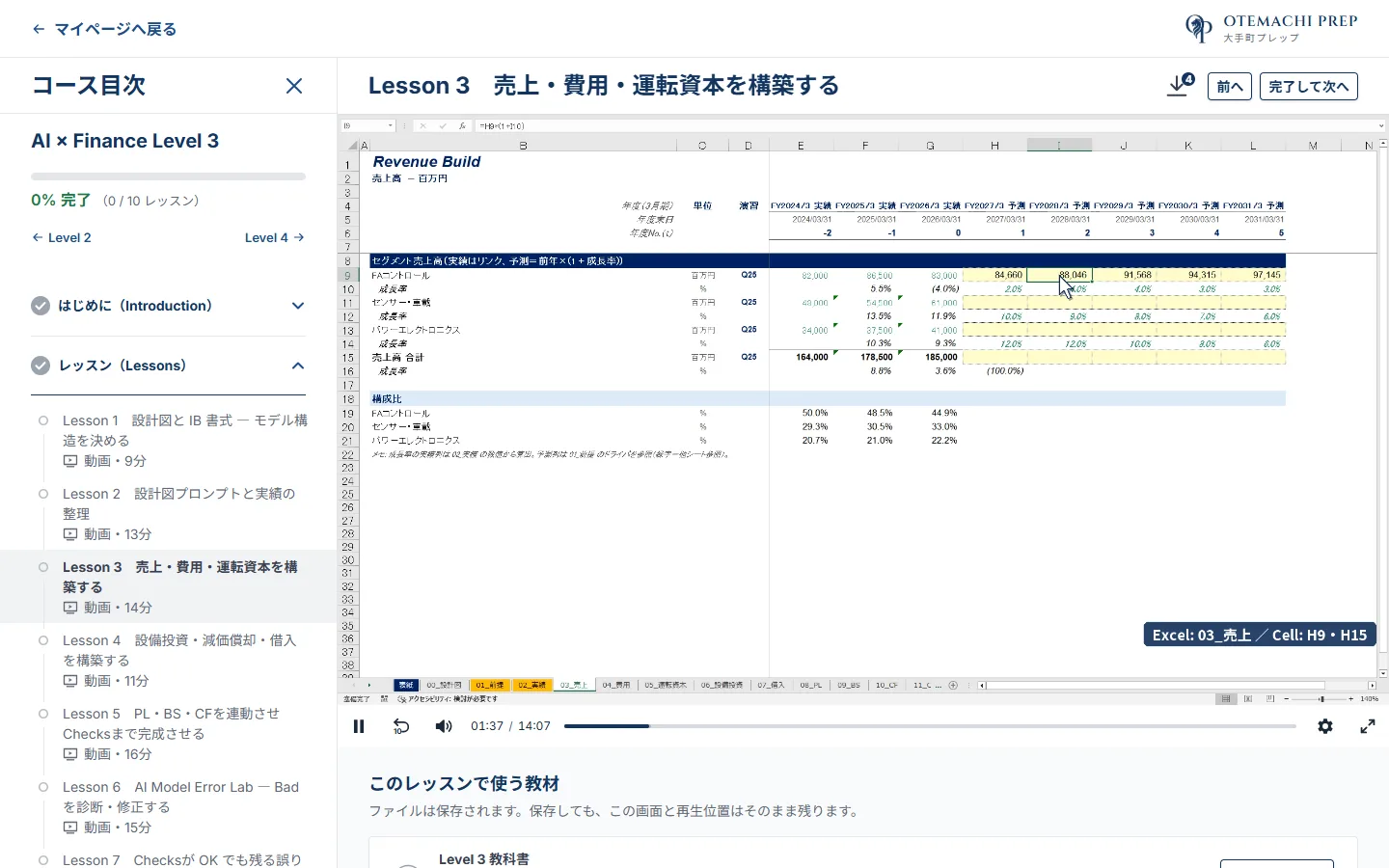The width and height of the screenshot is (1389, 868).
Task: Click the Otemachi Prep logo
Action: [x=1271, y=29]
